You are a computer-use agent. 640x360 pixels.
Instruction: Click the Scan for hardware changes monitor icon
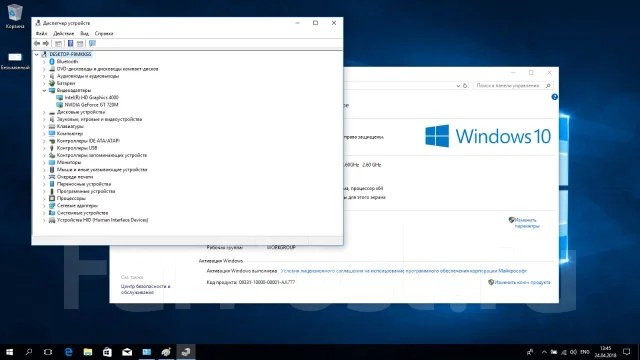click(92, 43)
